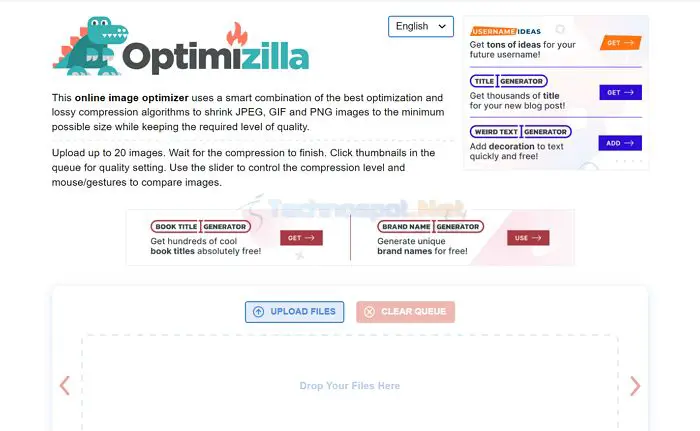Click USE button for Brand Name Generator
The width and height of the screenshot is (700, 431).
pos(528,238)
